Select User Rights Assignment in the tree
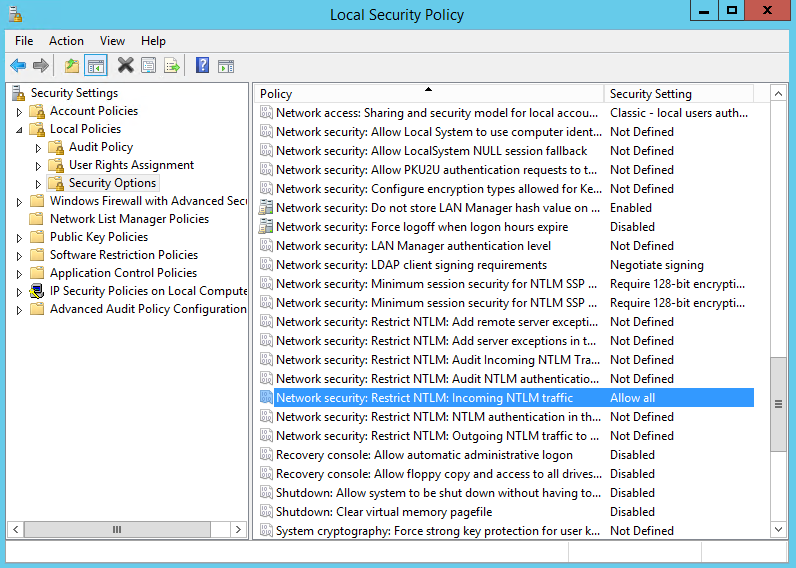 131,165
